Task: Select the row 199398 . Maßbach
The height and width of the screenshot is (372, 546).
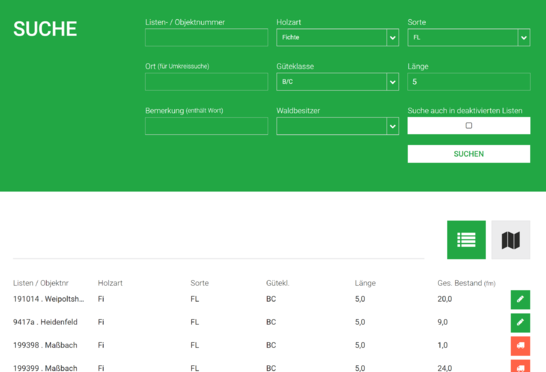Action: (272, 346)
